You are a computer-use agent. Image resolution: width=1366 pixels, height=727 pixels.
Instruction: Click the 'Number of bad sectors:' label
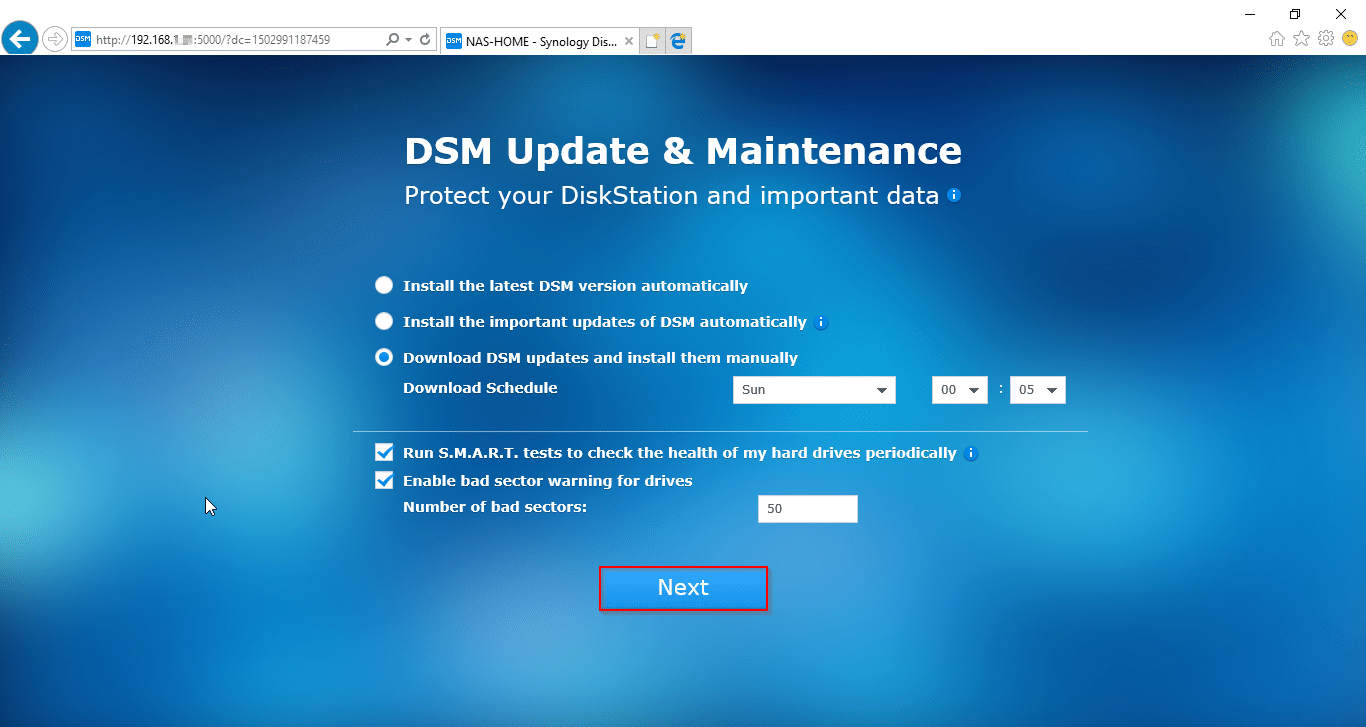point(495,507)
